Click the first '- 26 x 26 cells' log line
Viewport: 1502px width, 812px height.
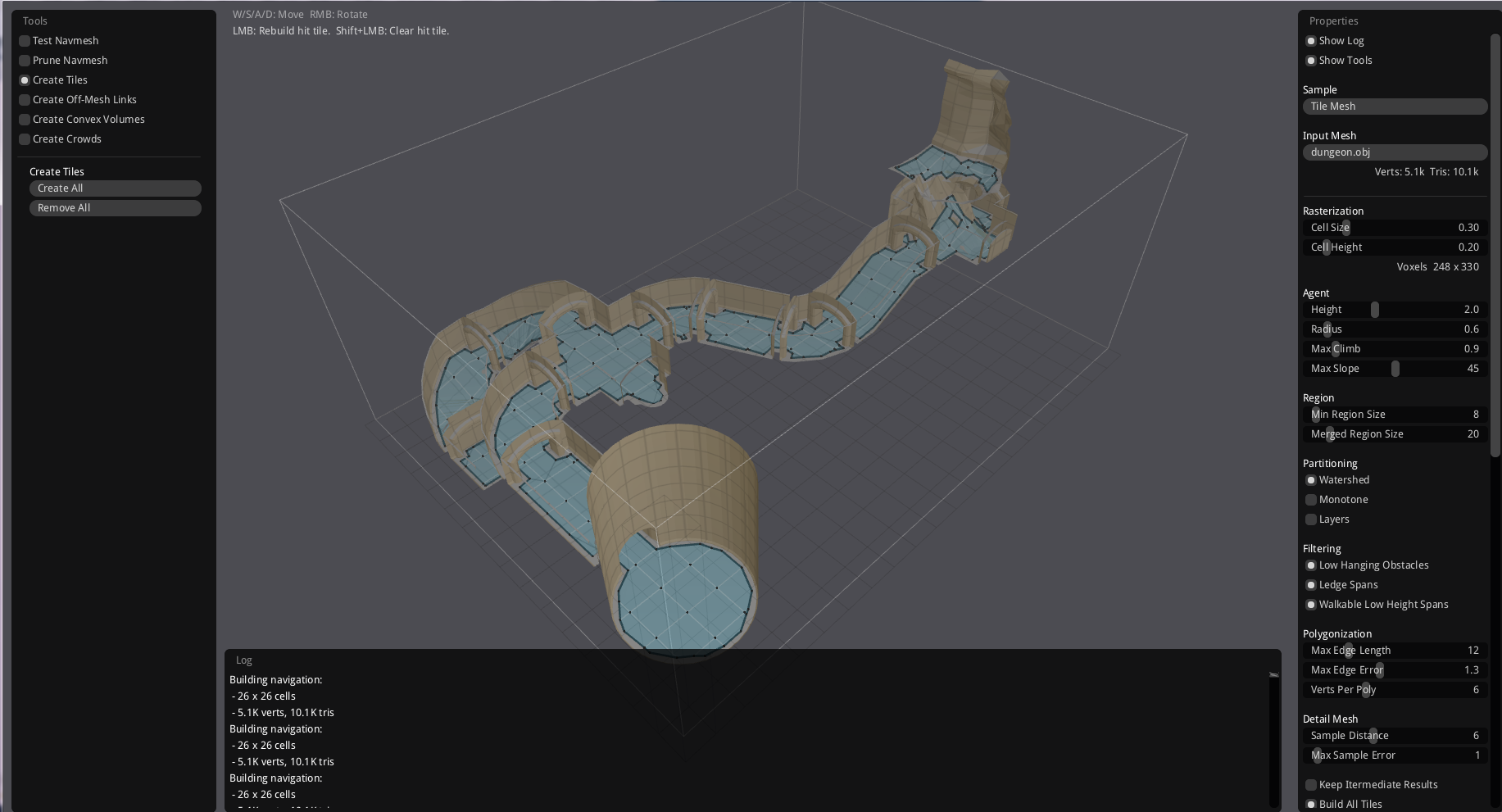(x=264, y=696)
